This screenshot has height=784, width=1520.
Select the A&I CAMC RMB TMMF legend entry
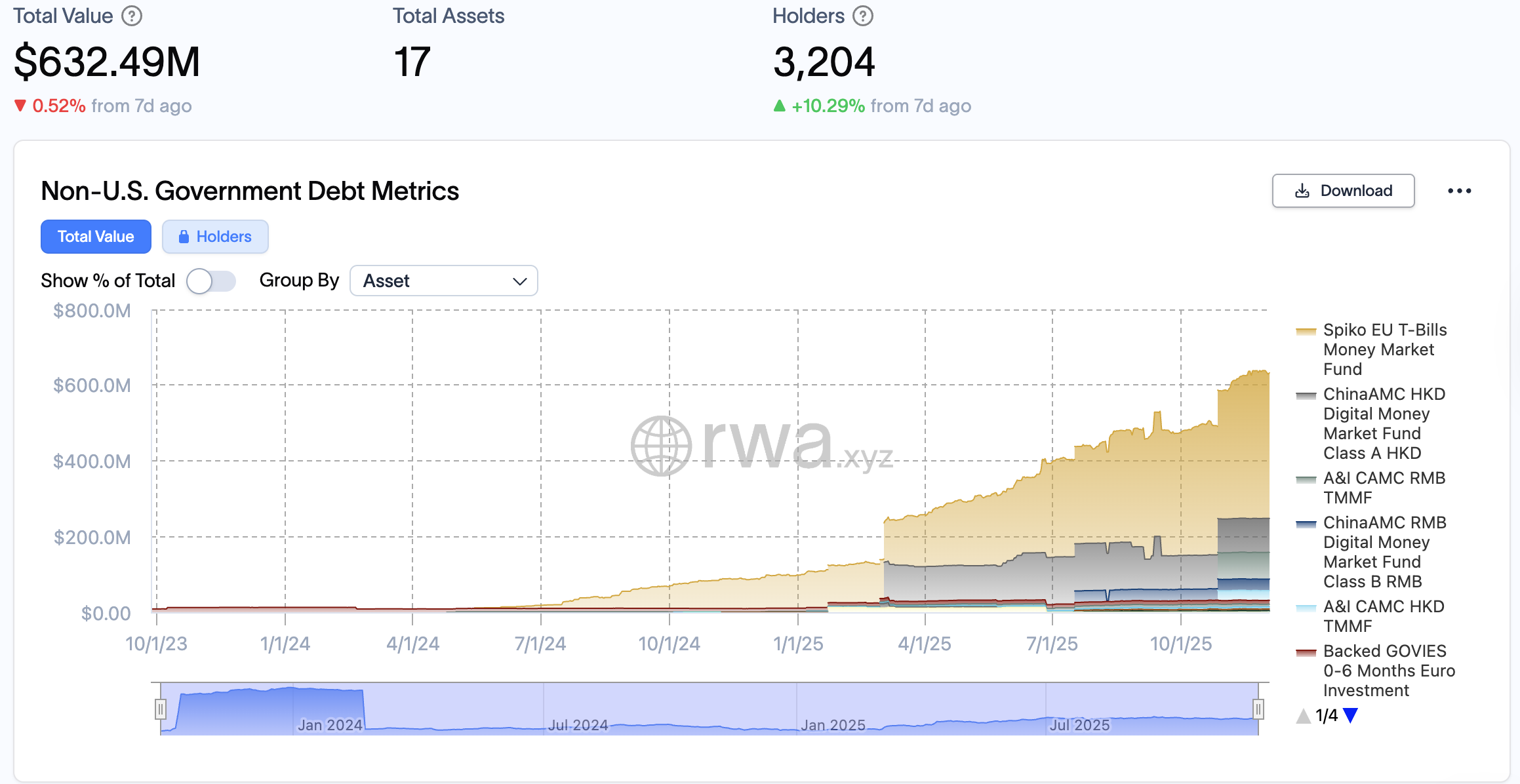[x=1384, y=488]
